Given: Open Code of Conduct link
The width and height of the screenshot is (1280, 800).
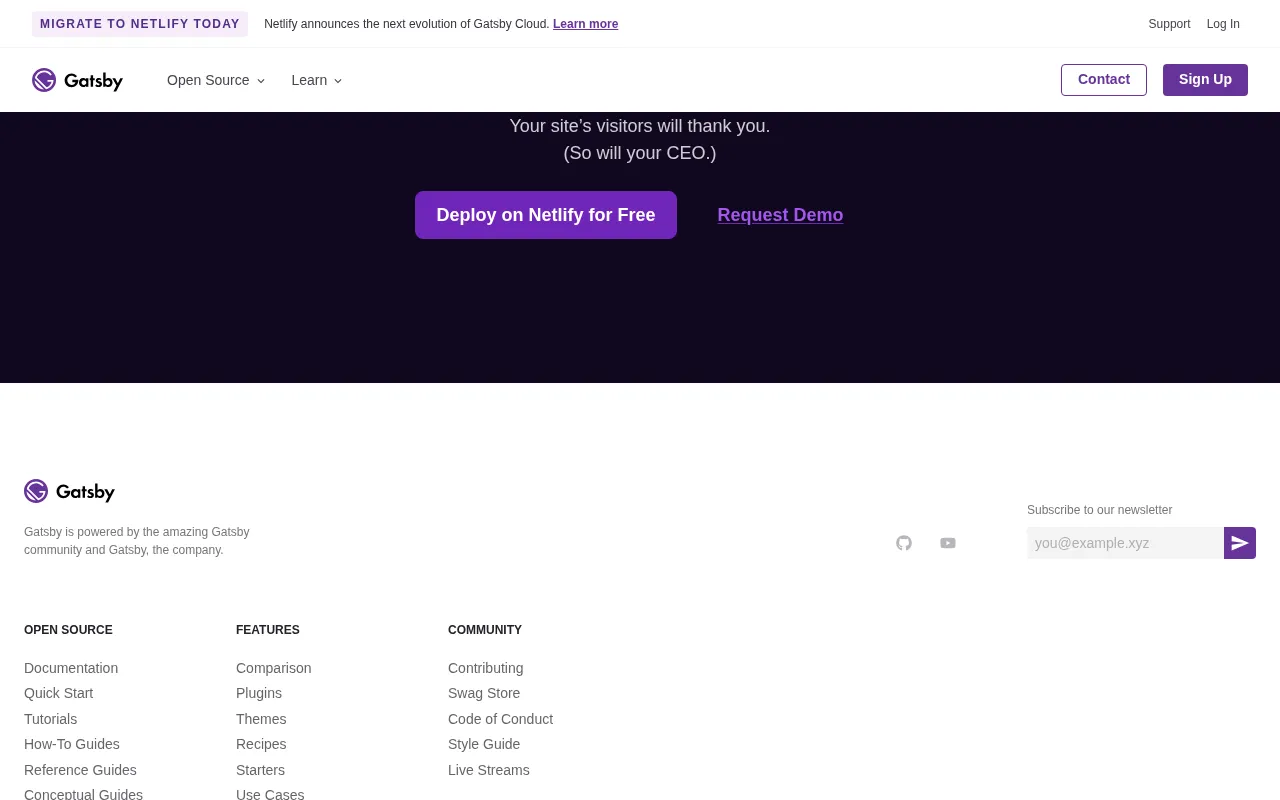Looking at the screenshot, I should coord(500,719).
